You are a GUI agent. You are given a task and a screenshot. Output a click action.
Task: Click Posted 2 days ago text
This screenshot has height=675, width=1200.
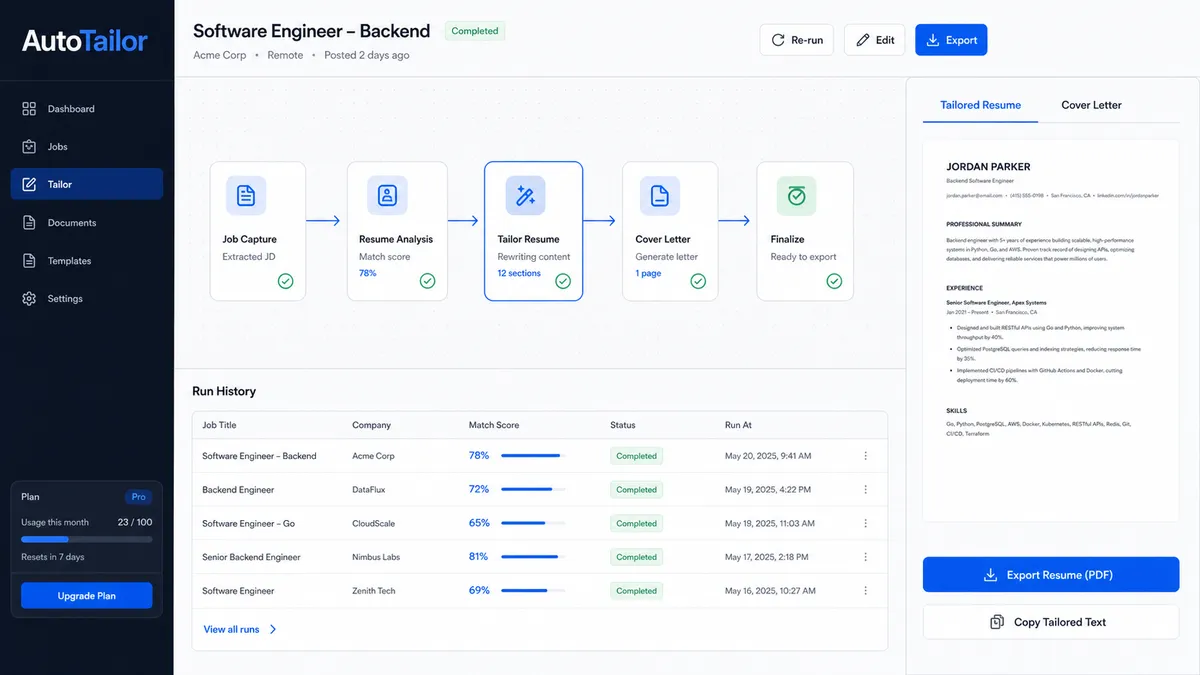click(x=366, y=55)
